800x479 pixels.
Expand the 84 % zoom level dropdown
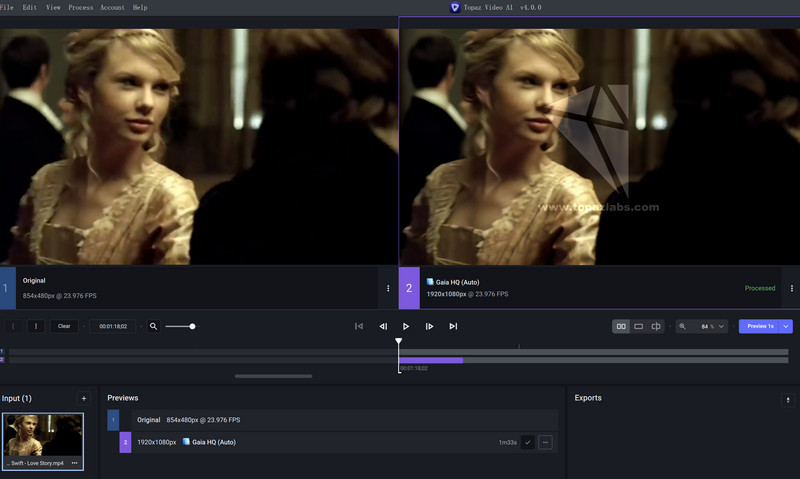[x=721, y=326]
